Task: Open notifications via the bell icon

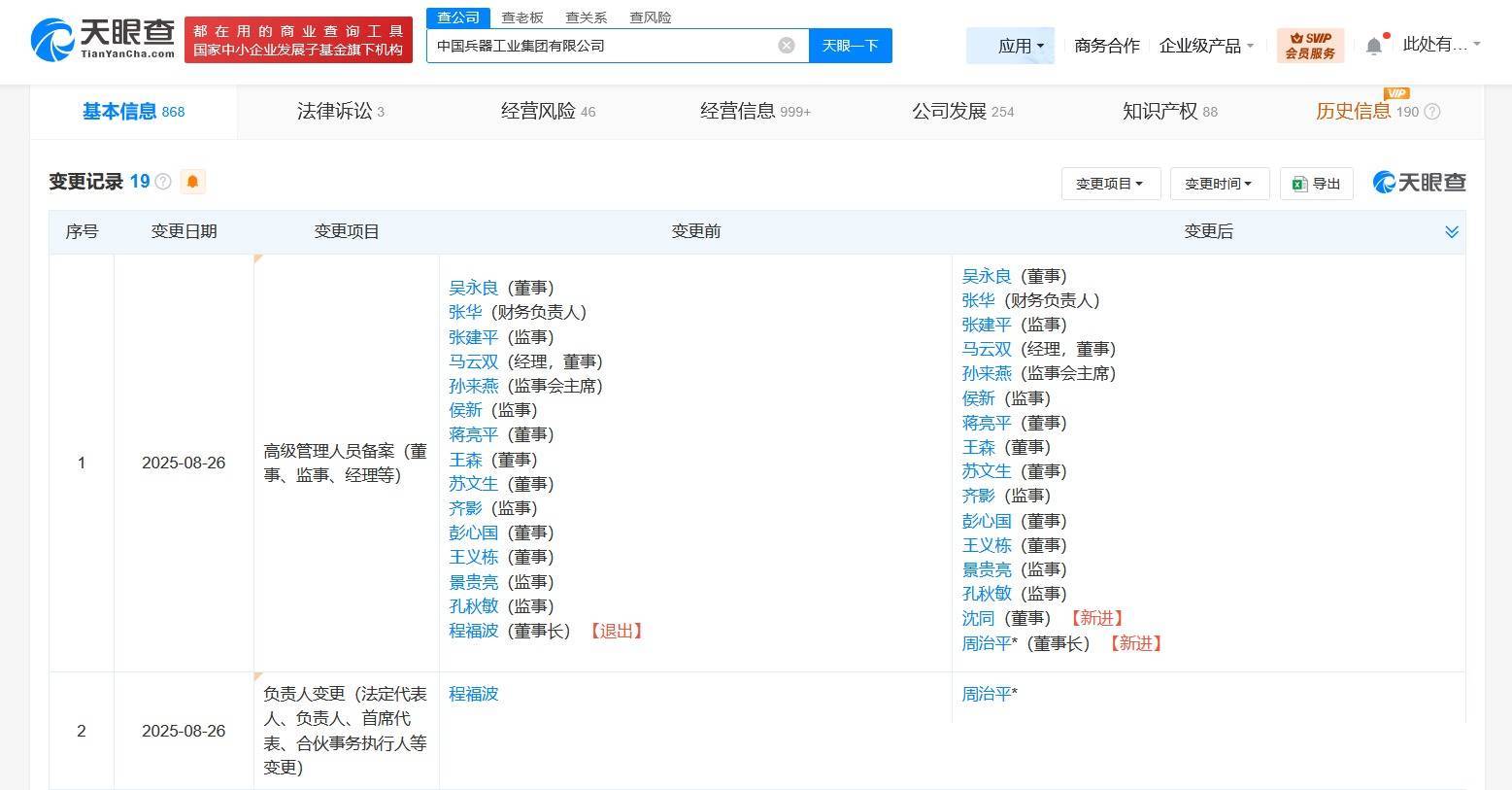Action: tap(1373, 46)
